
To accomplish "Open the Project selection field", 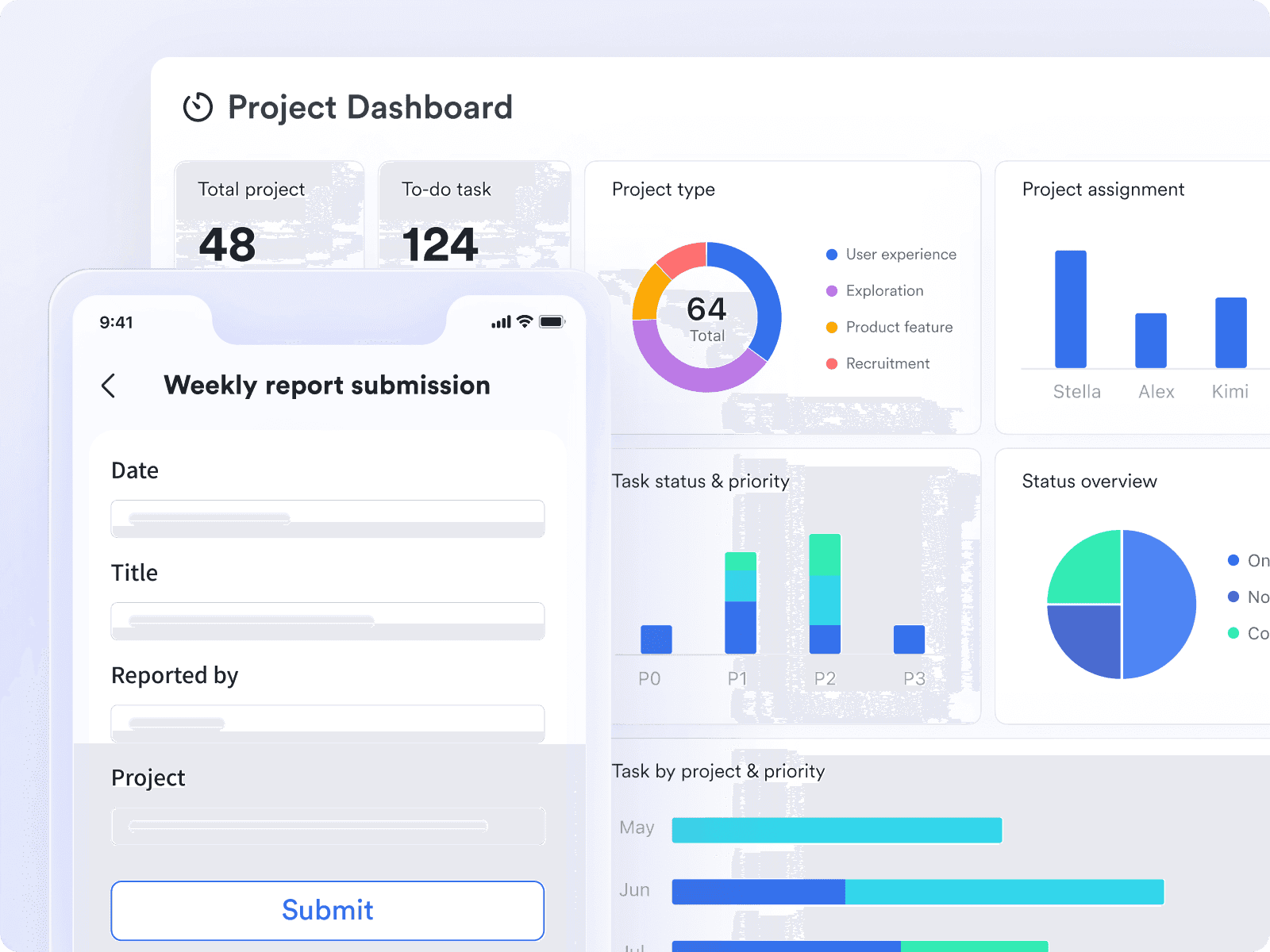I will (328, 826).
